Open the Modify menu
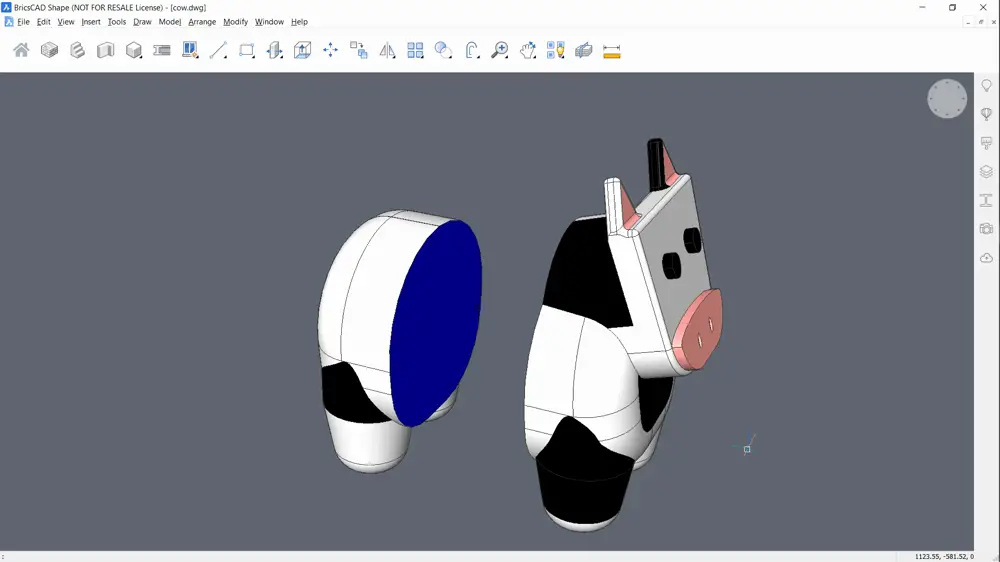1000x562 pixels. (x=235, y=22)
